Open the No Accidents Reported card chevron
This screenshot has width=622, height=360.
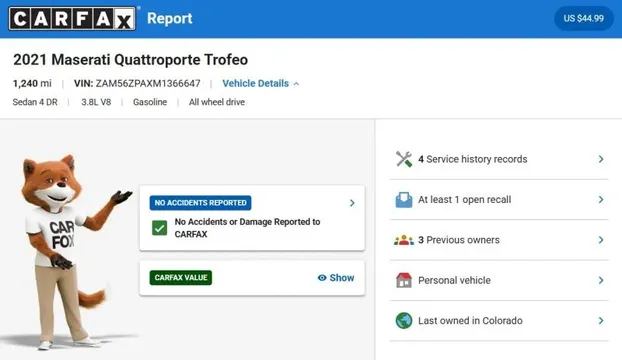point(352,203)
